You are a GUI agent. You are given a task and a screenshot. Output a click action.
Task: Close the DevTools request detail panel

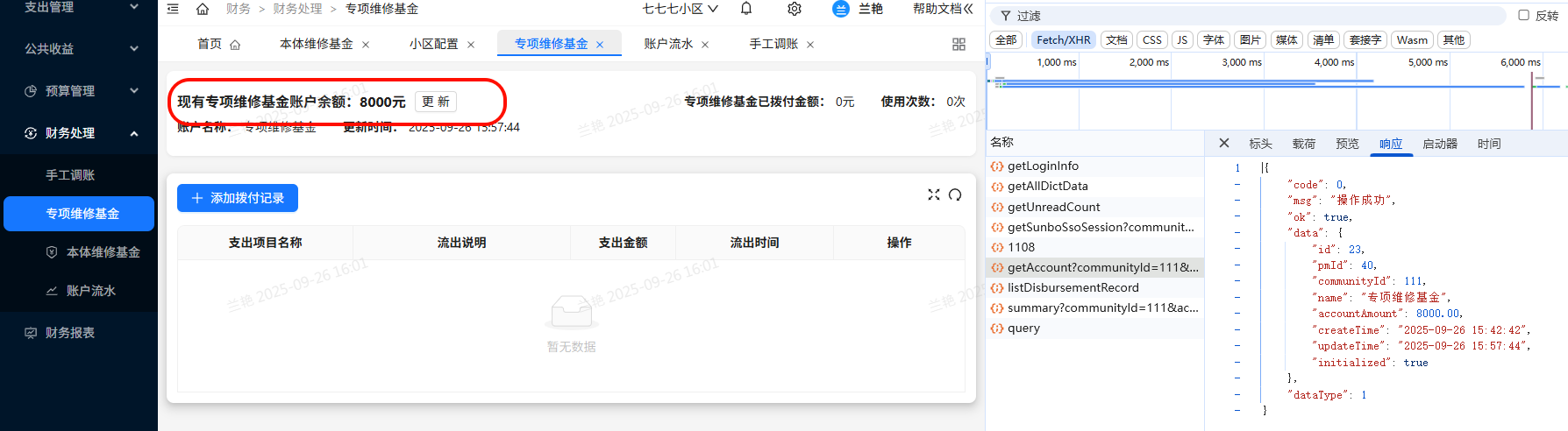pos(1224,143)
